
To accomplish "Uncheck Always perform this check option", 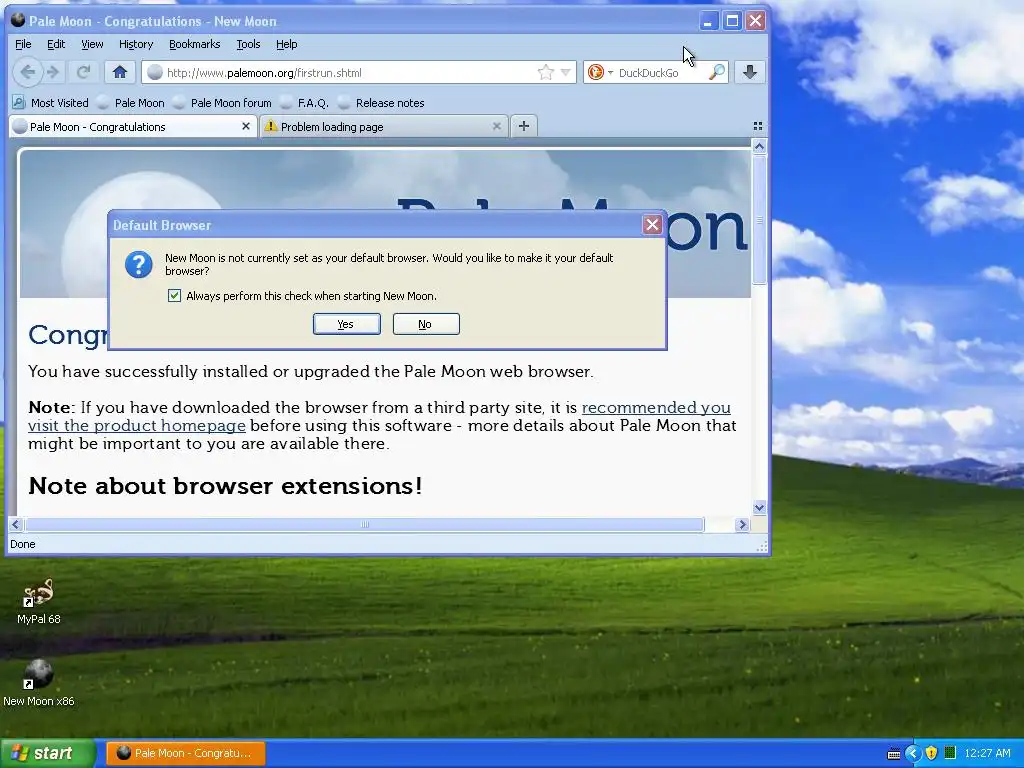I will [174, 295].
